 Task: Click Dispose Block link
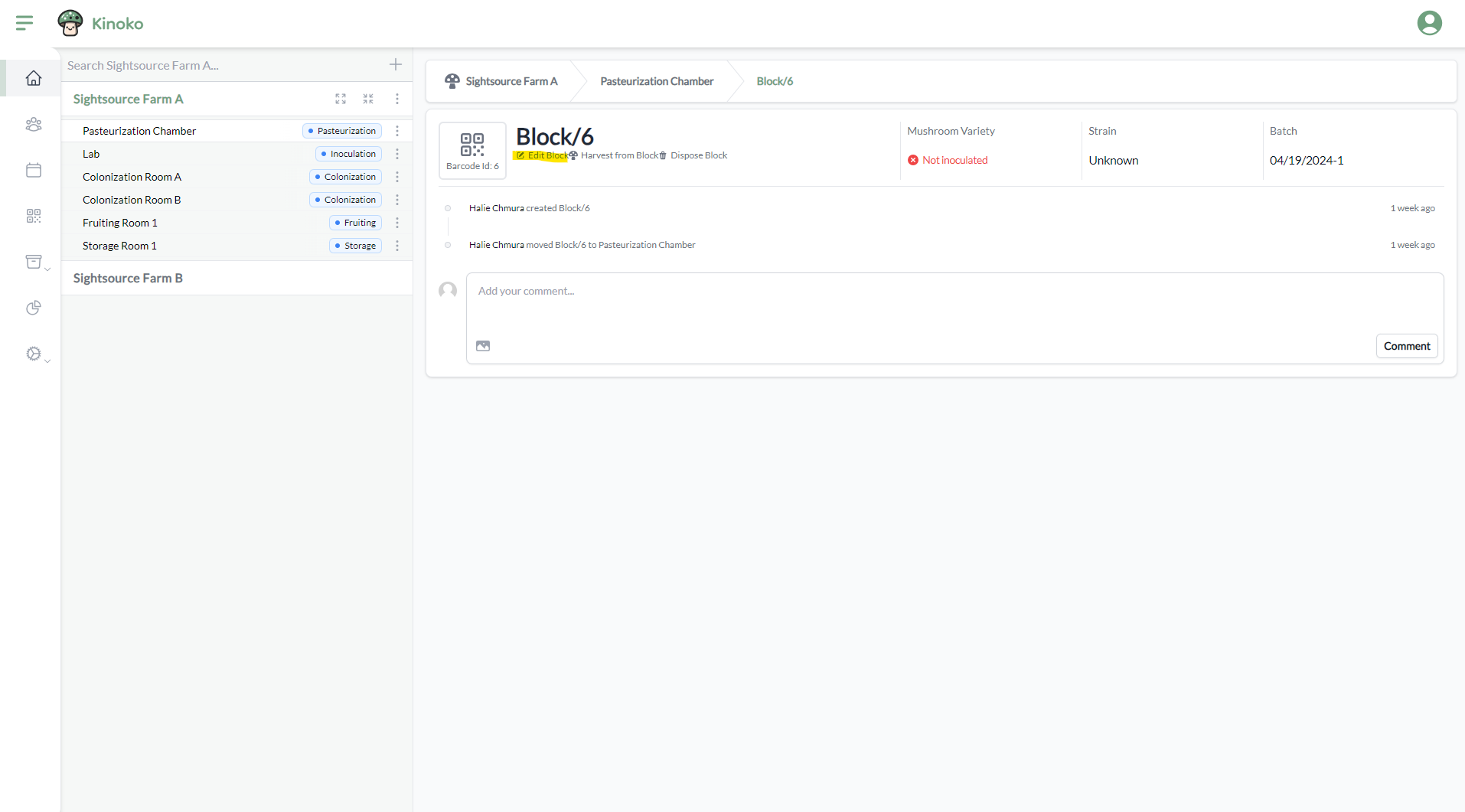(x=698, y=155)
